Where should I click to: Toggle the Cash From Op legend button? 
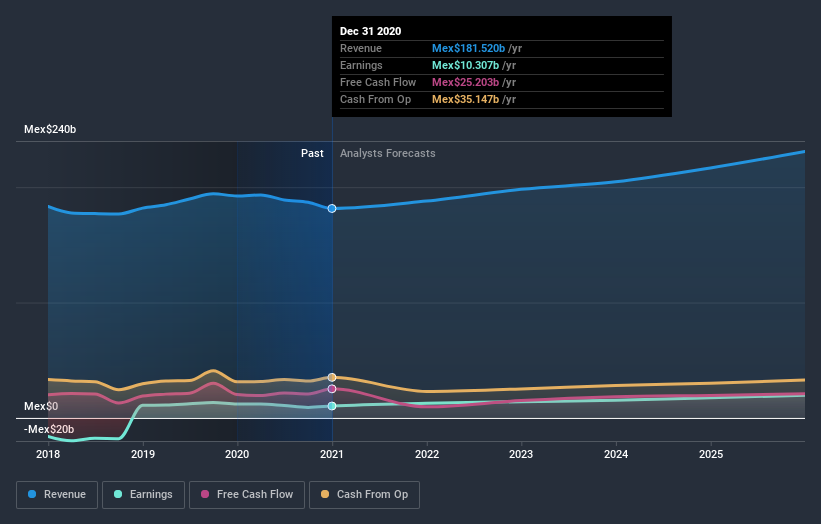point(364,495)
